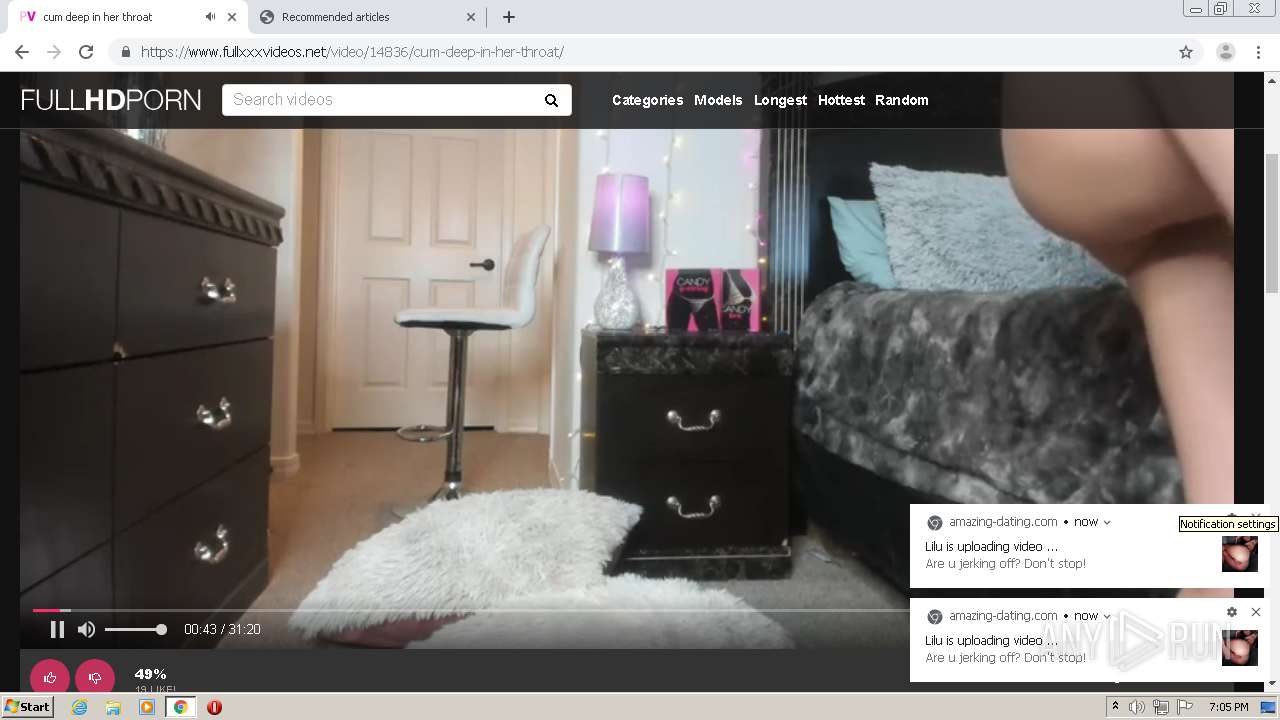Pause the video playback
The image size is (1280, 720).
point(57,629)
